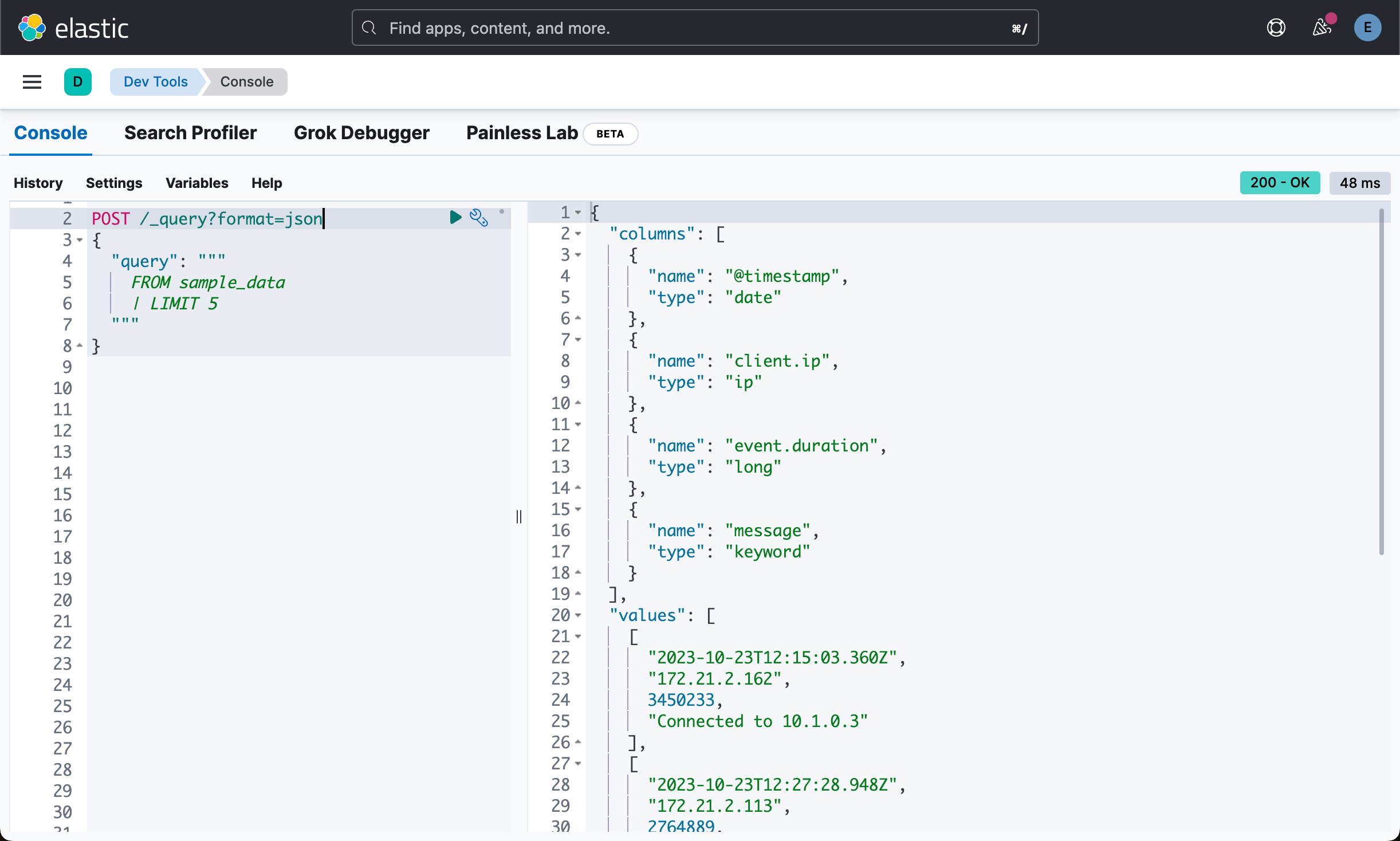Open the Variables panel
Screen dimensions: 1400x841
197,183
